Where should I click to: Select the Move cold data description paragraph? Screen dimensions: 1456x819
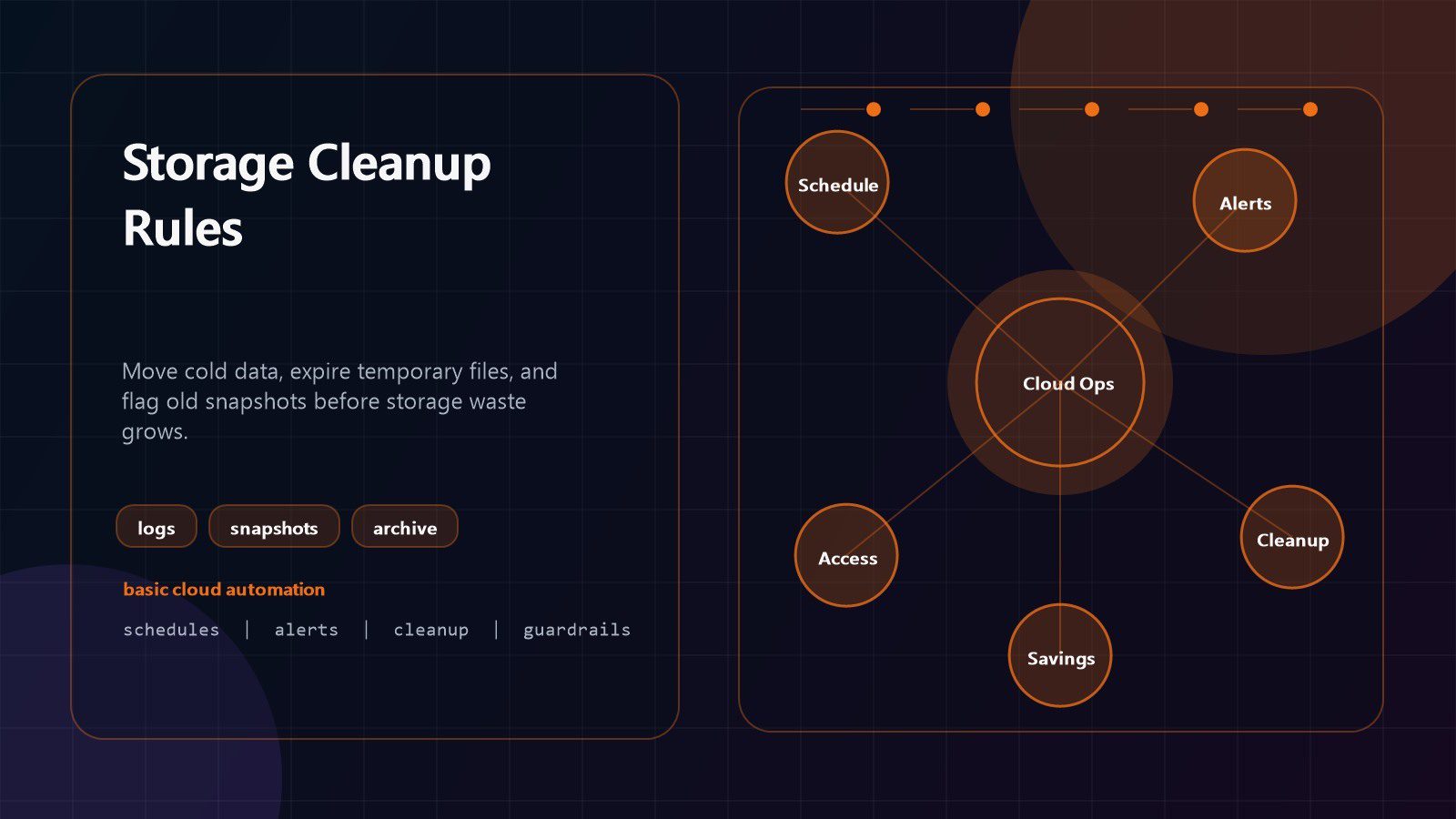coord(339,401)
